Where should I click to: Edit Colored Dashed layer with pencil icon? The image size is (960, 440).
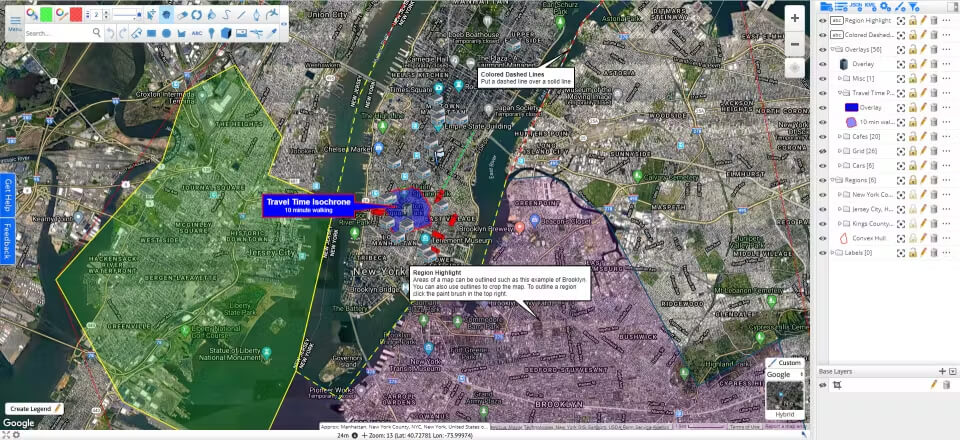(x=923, y=35)
